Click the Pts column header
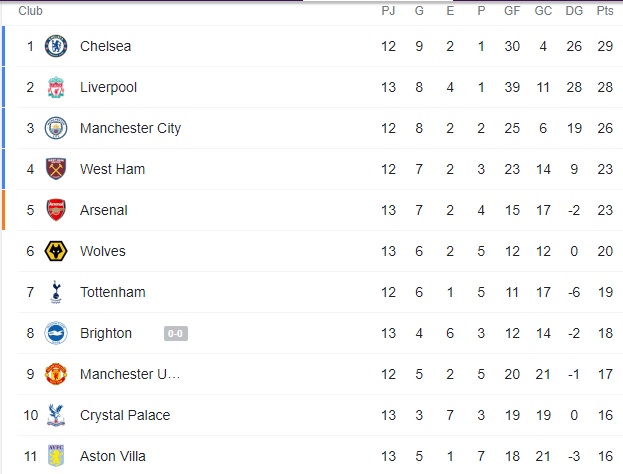Image resolution: width=623 pixels, height=474 pixels. [x=605, y=11]
